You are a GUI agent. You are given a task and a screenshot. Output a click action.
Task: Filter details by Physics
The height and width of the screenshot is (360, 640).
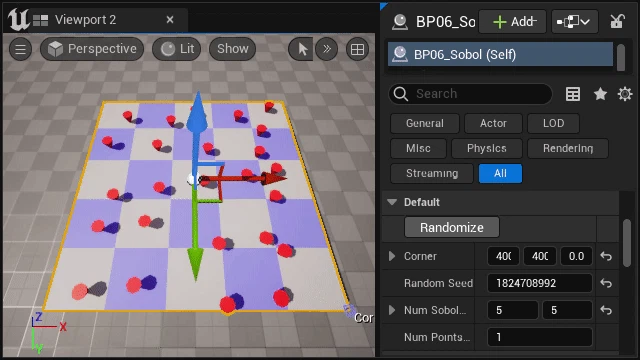point(487,148)
